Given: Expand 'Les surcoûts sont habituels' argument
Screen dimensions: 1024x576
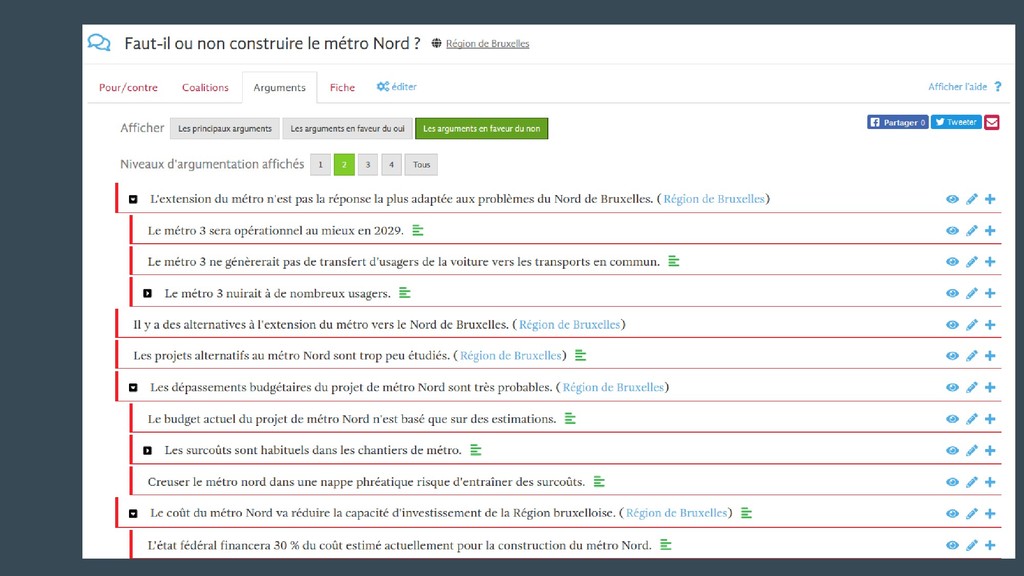Looking at the screenshot, I should tap(148, 451).
